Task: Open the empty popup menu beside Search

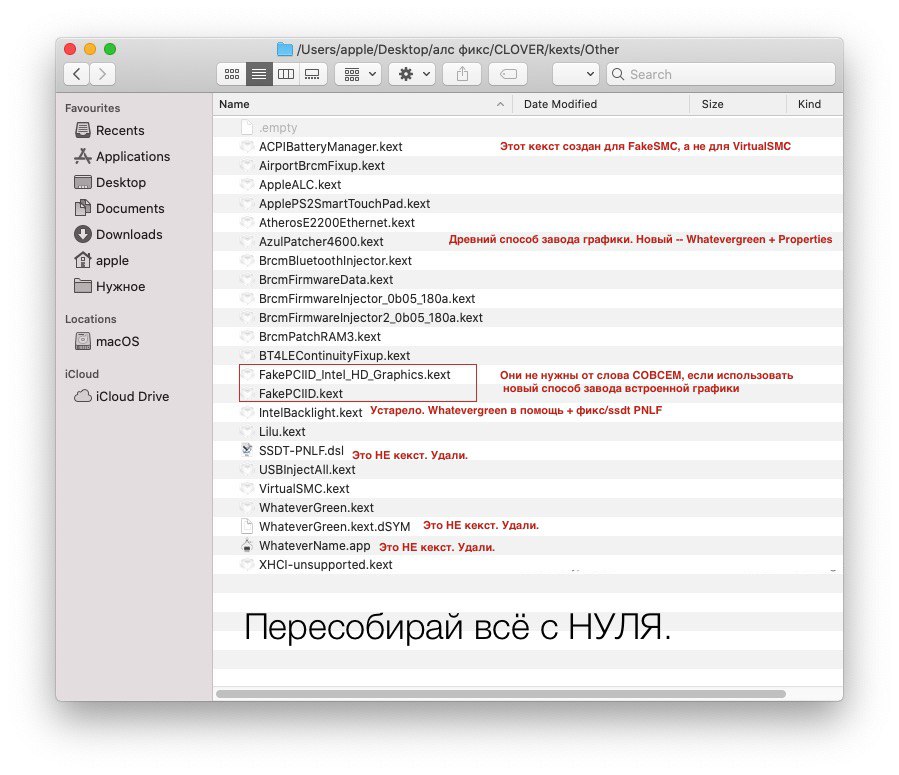Action: point(576,74)
